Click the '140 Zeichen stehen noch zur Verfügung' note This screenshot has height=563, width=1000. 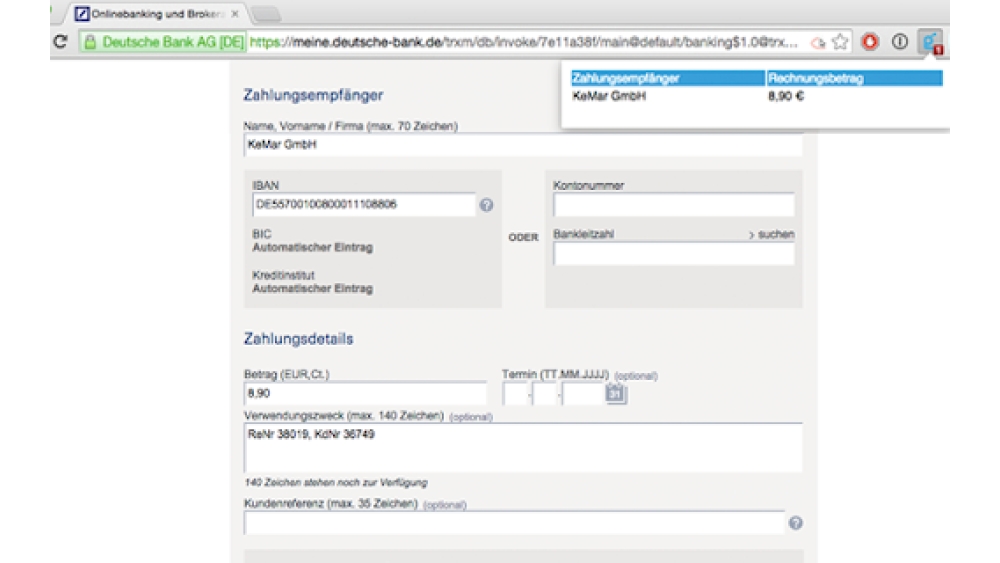[336, 483]
